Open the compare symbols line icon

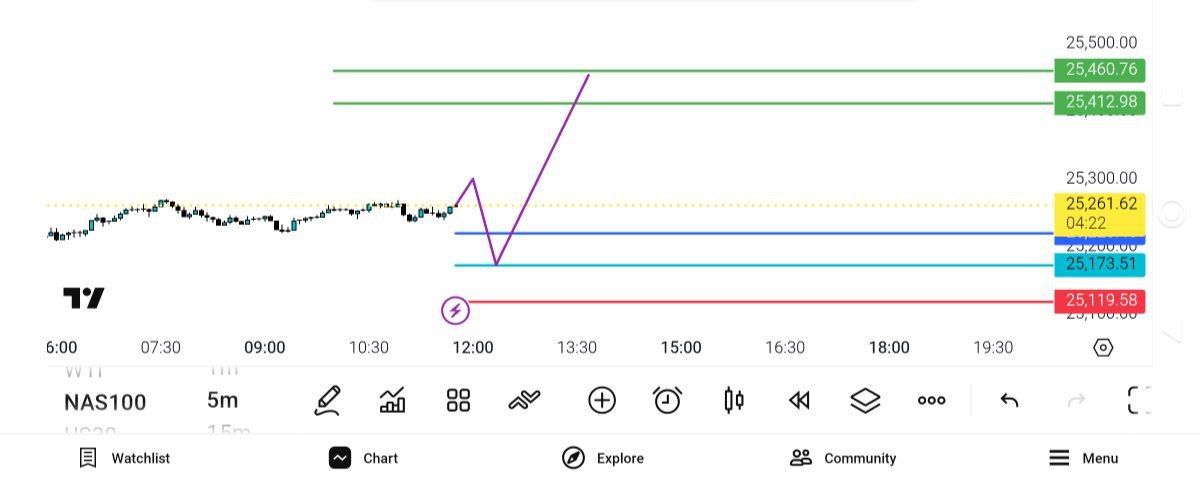pyautogui.click(x=524, y=401)
